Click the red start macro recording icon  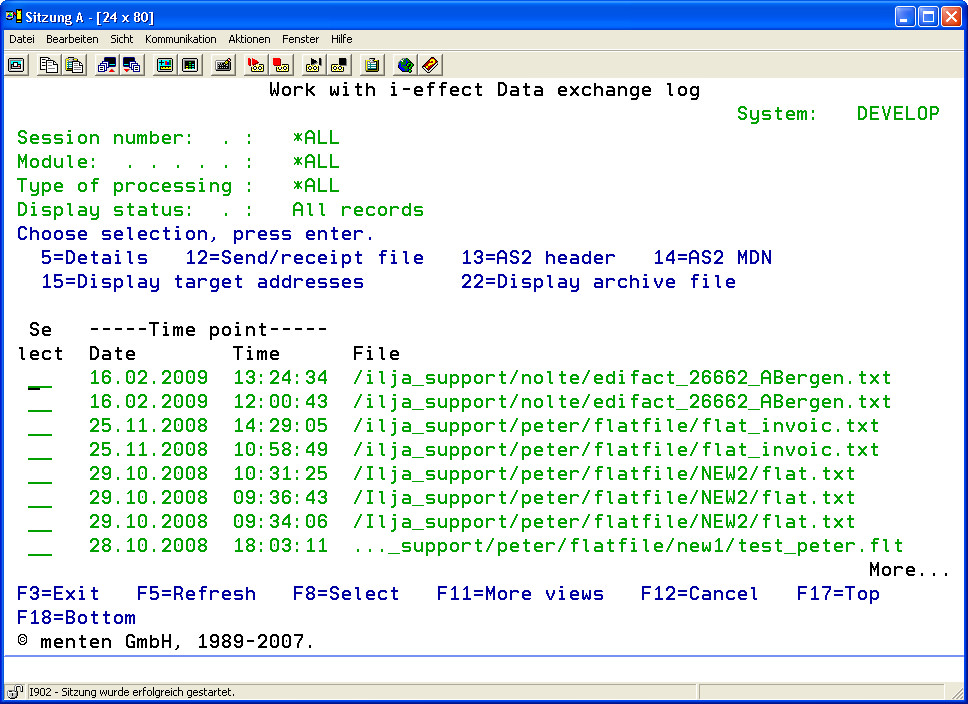click(x=256, y=65)
